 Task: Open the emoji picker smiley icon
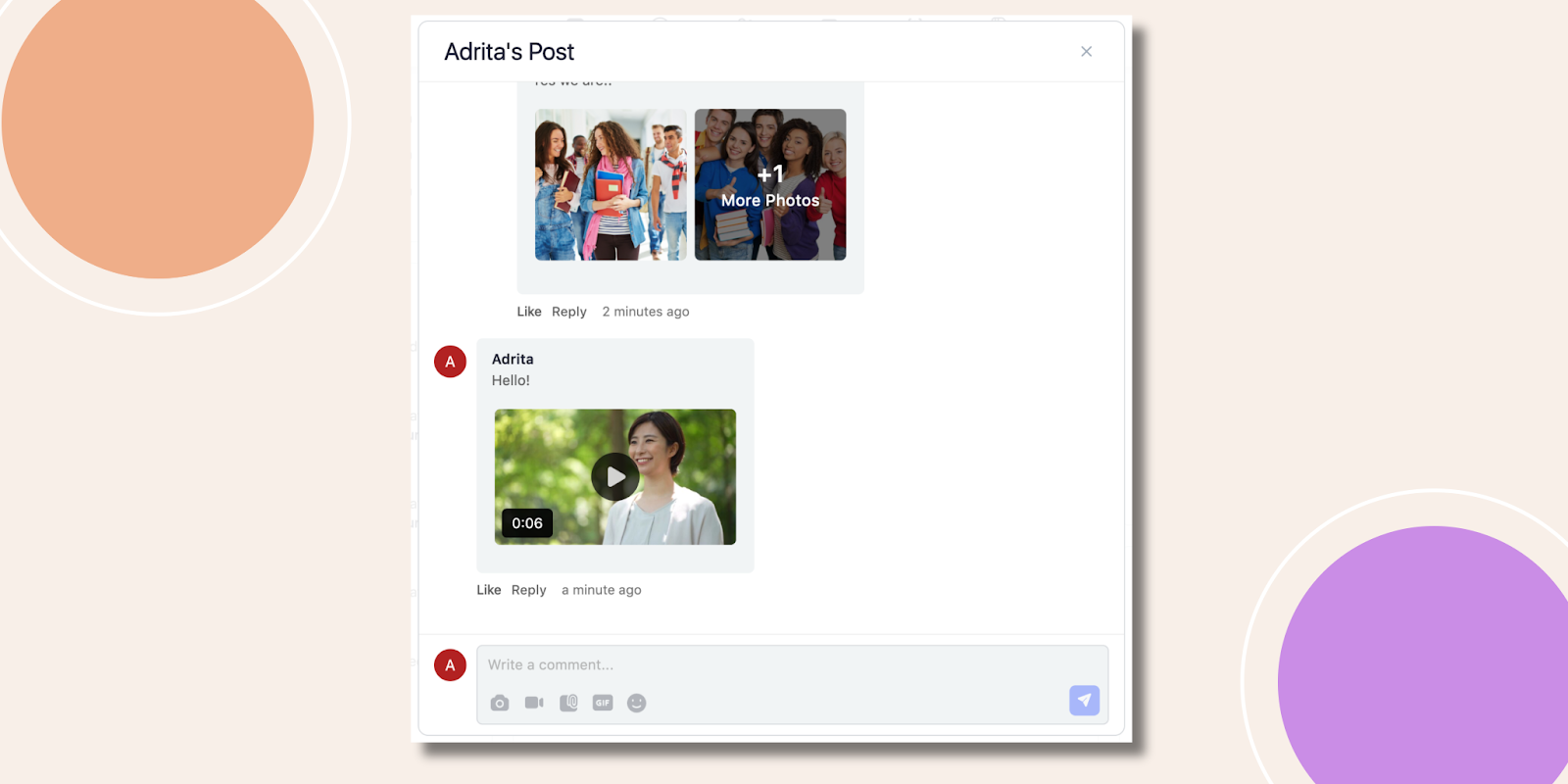pos(637,703)
